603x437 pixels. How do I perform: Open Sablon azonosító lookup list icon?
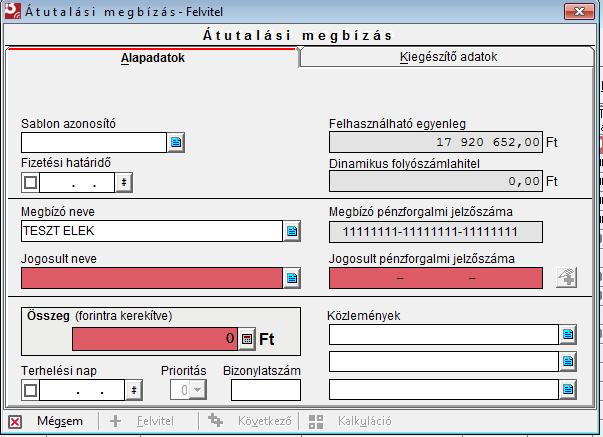click(x=176, y=142)
